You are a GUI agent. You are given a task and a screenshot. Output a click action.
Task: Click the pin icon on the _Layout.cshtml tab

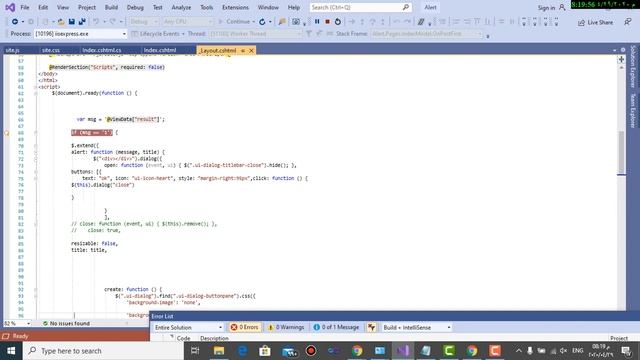coord(242,50)
